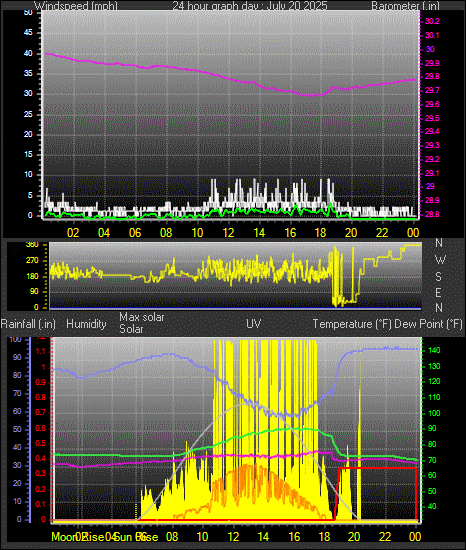466x550 pixels.
Task: Click the '29.7' barometer scale value
Action: [x=432, y=90]
